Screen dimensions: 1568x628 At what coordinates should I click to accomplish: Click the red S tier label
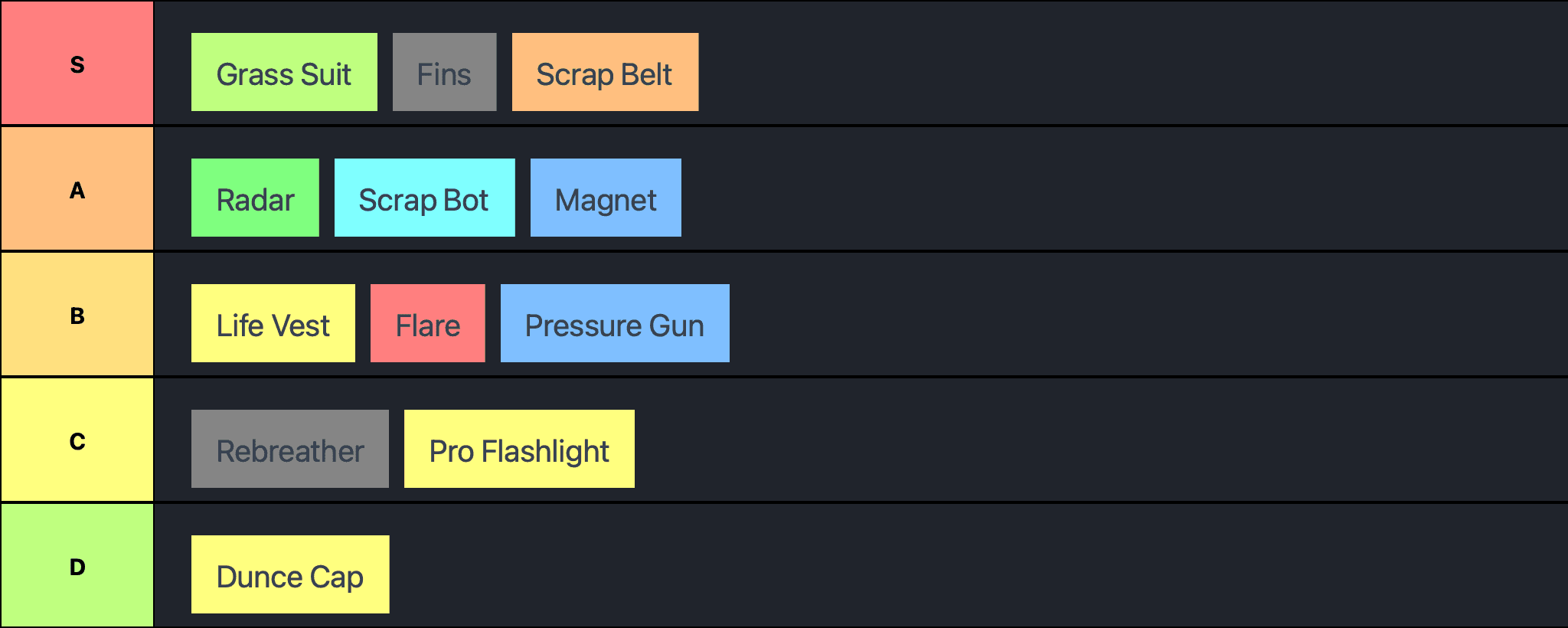coord(77,63)
